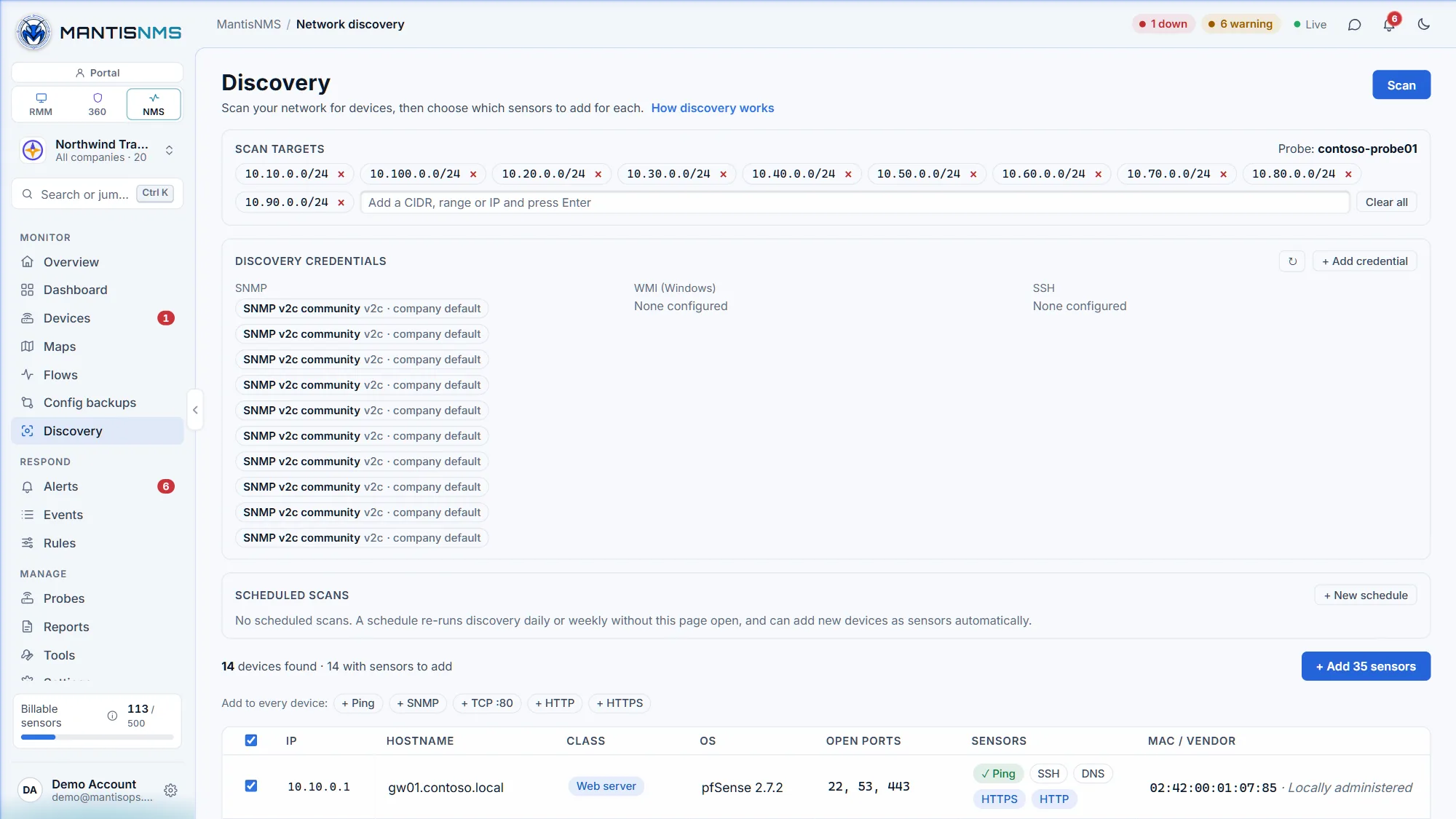Open the Dashboard page
Image resolution: width=1456 pixels, height=819 pixels.
click(97, 290)
